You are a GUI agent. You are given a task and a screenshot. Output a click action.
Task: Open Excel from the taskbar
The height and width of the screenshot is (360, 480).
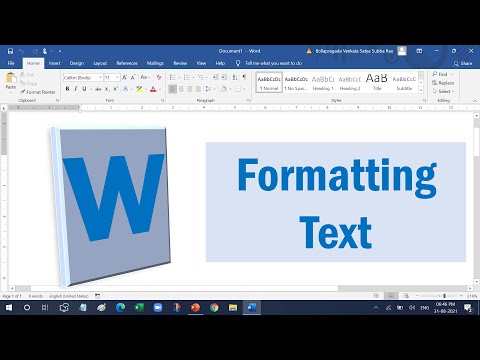[x=139, y=308]
